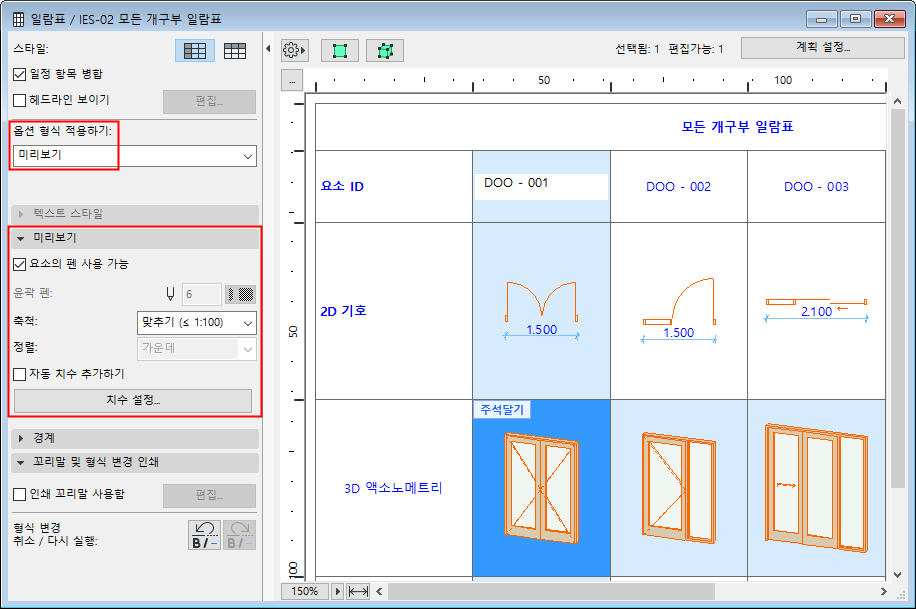Click the vertical scrollbar thumb

point(897,298)
